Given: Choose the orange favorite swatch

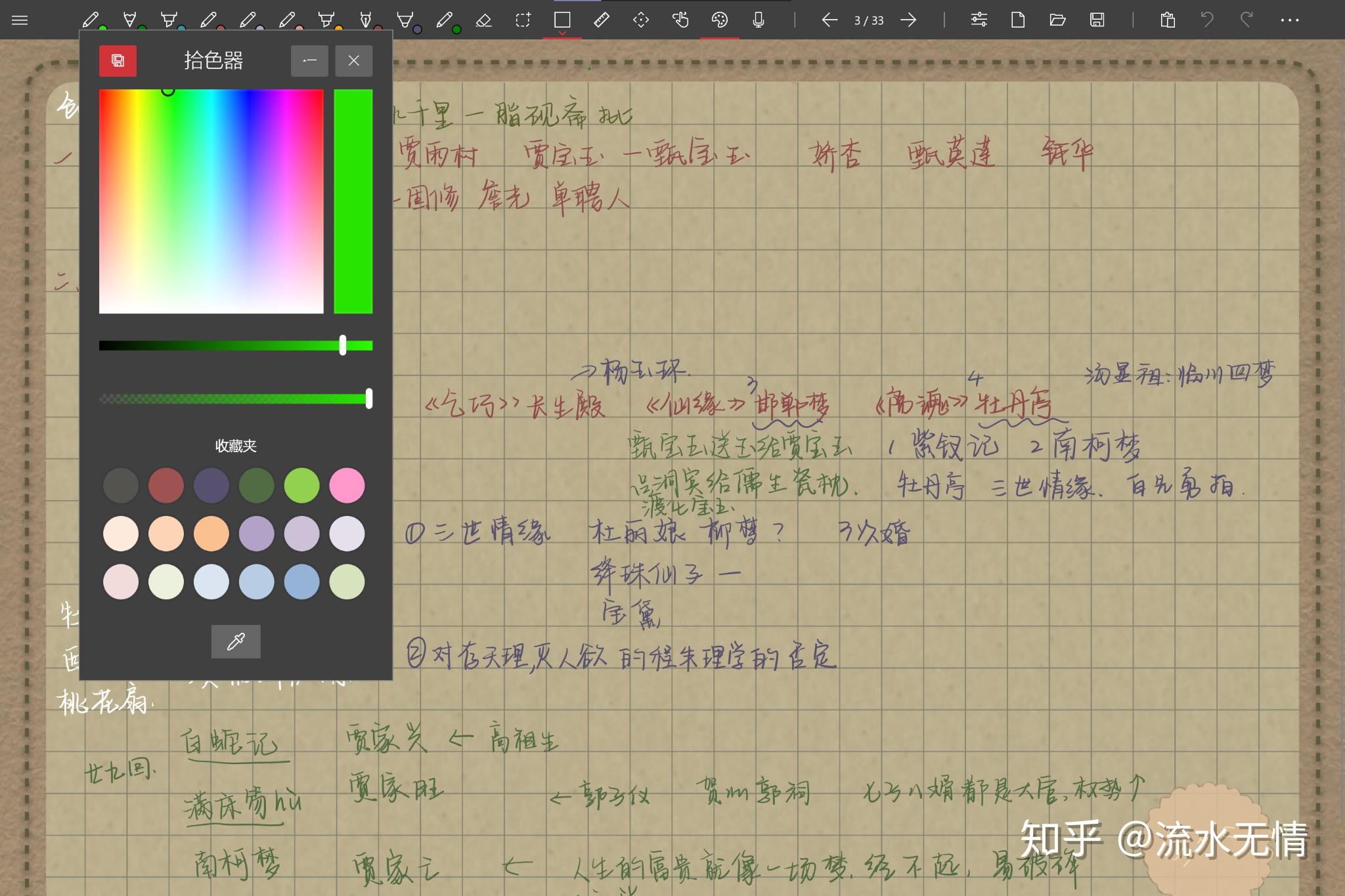Looking at the screenshot, I should pyautogui.click(x=211, y=534).
